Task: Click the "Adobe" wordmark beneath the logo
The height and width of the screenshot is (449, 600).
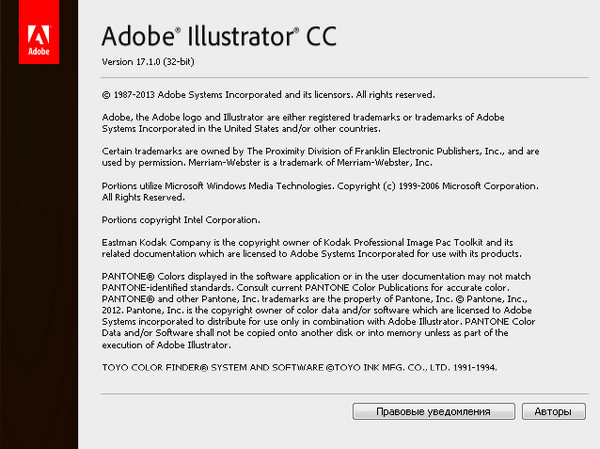Action: (x=39, y=48)
